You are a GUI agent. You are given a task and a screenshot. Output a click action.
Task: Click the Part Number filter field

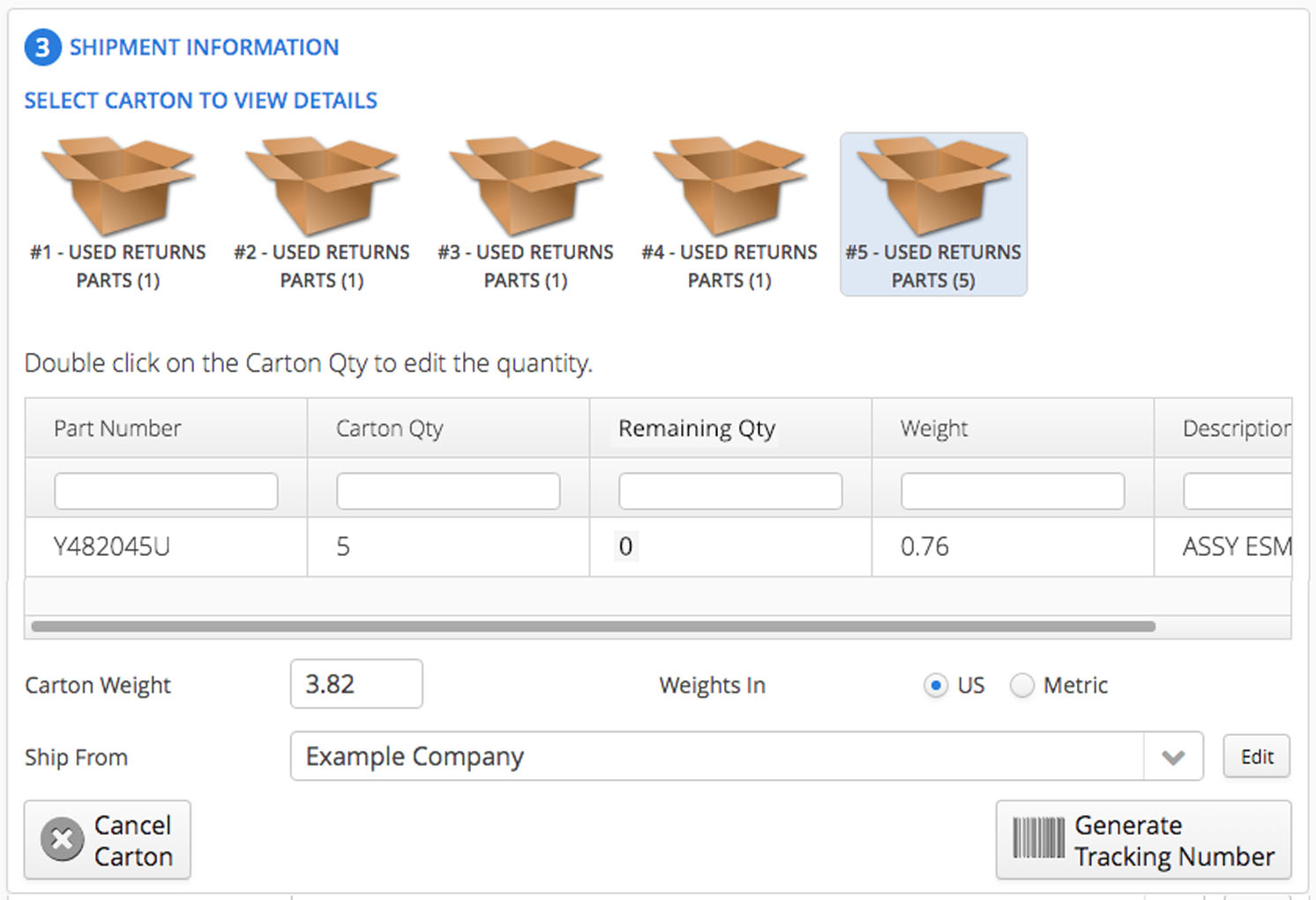coord(166,491)
